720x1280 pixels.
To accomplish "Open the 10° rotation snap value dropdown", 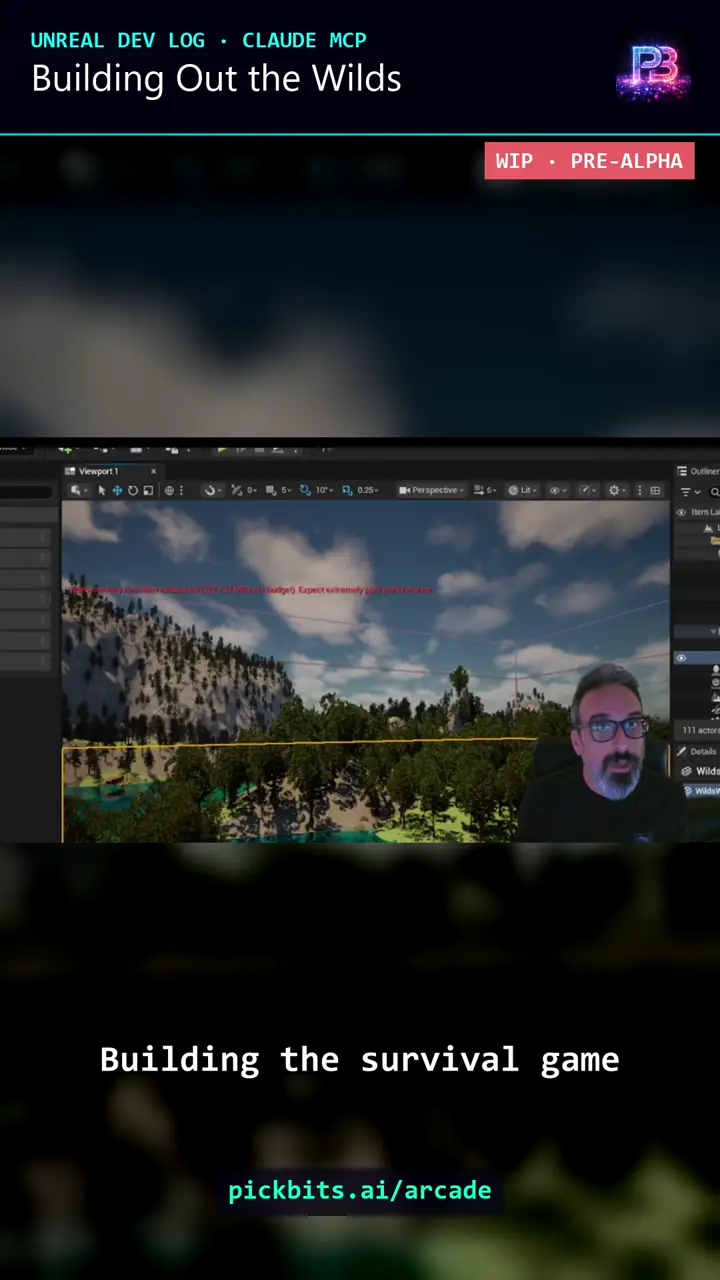I will [x=323, y=490].
